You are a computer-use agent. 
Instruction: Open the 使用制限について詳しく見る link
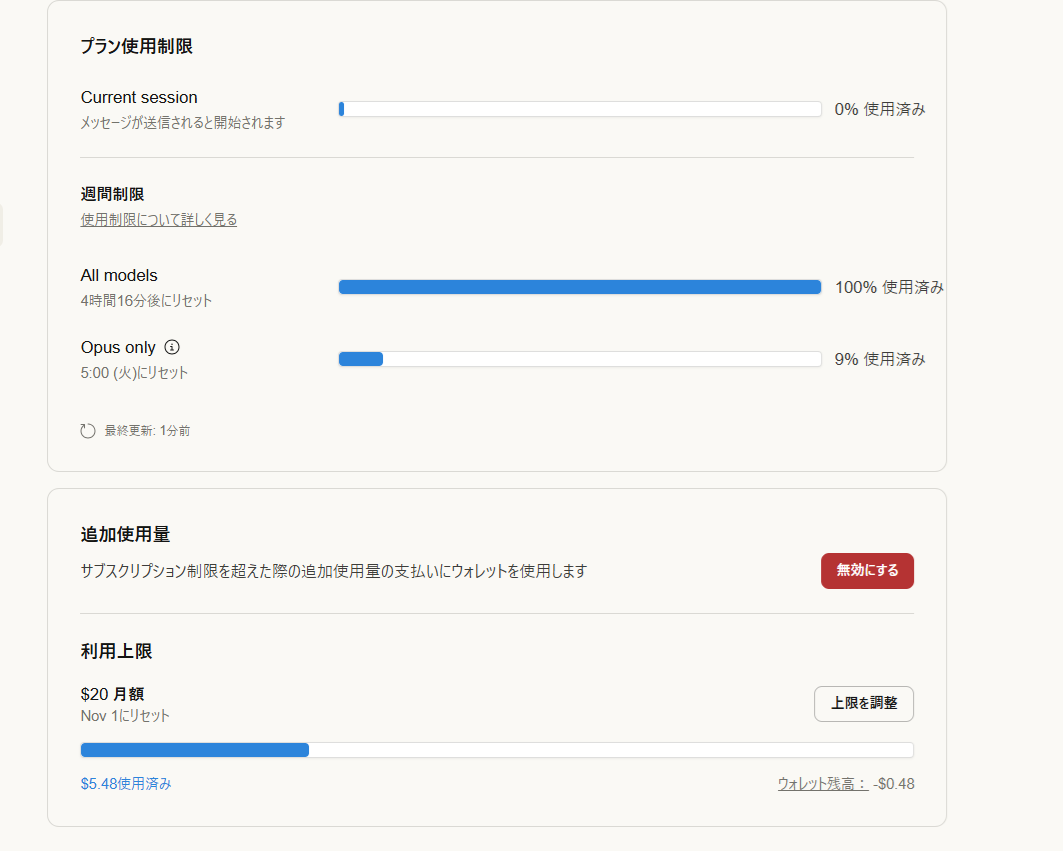click(x=159, y=220)
